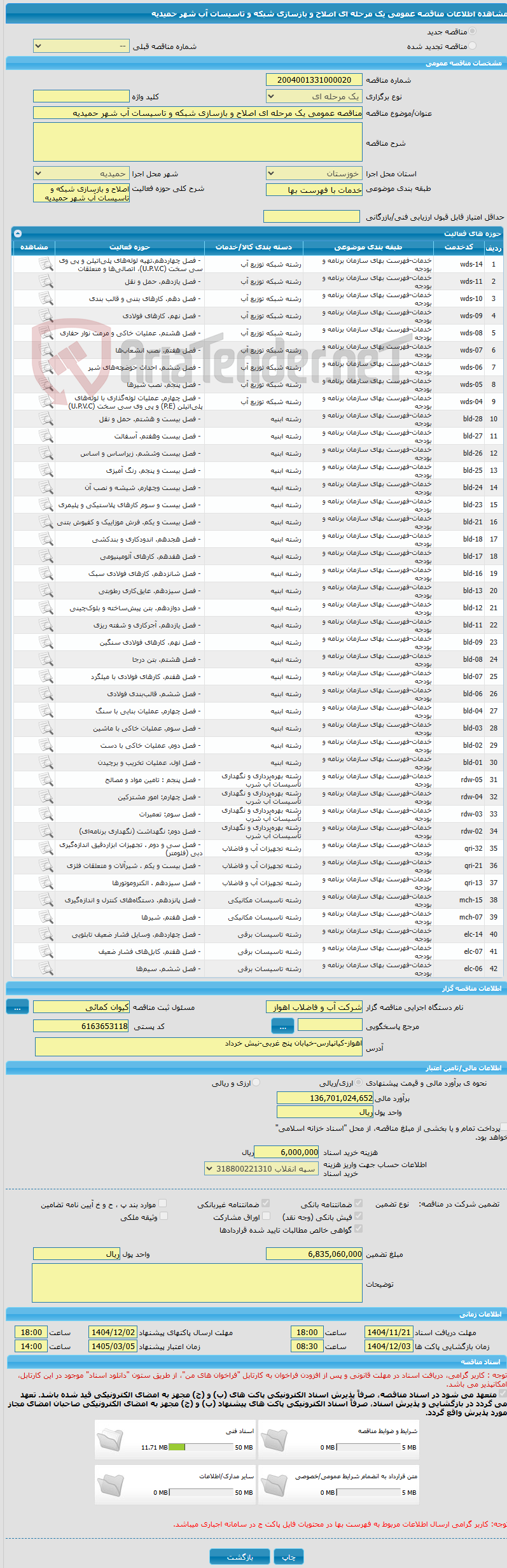Open the نوع برگزاری dropdown
This screenshot has width=507, height=1568.
tap(314, 96)
